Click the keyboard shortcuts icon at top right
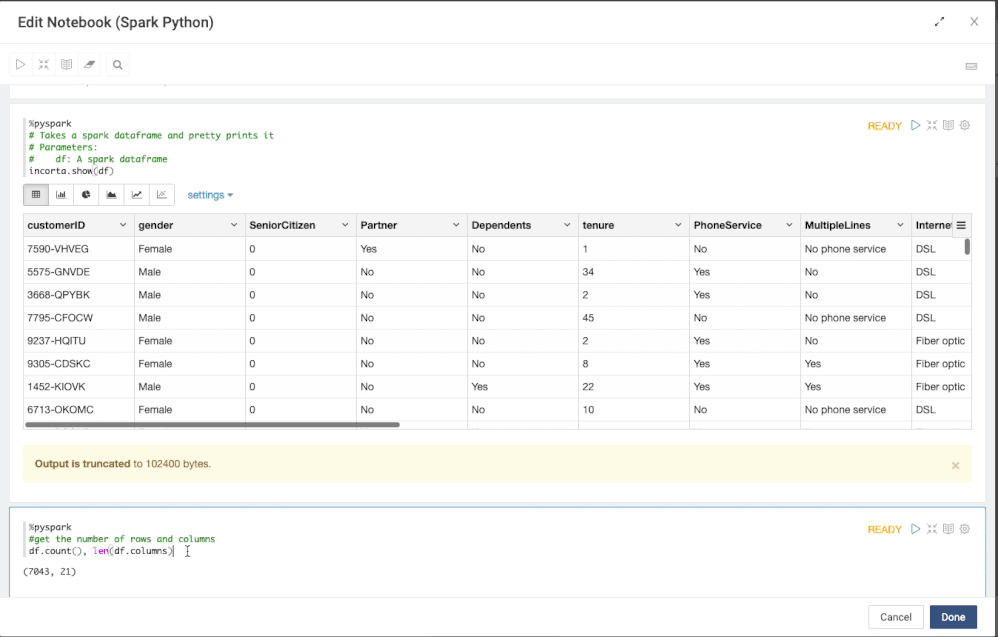This screenshot has width=998, height=637. point(970,66)
